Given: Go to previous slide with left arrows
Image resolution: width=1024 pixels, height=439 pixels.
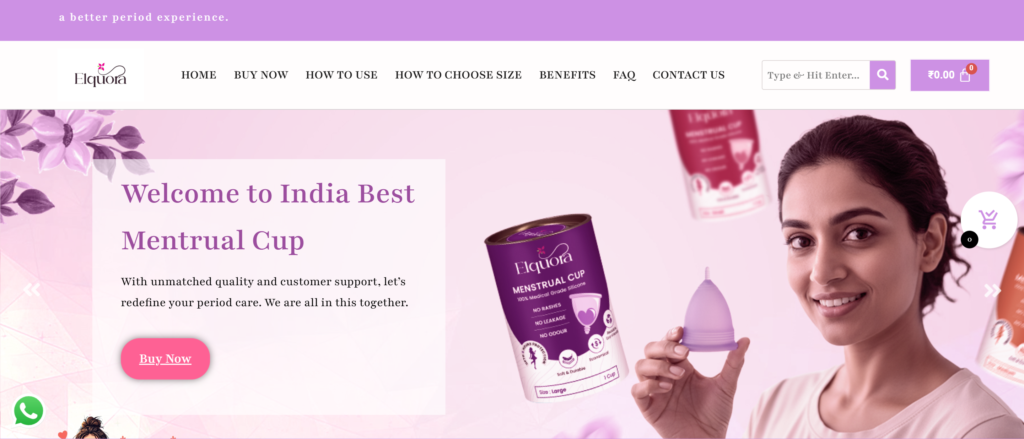Looking at the screenshot, I should [31, 290].
